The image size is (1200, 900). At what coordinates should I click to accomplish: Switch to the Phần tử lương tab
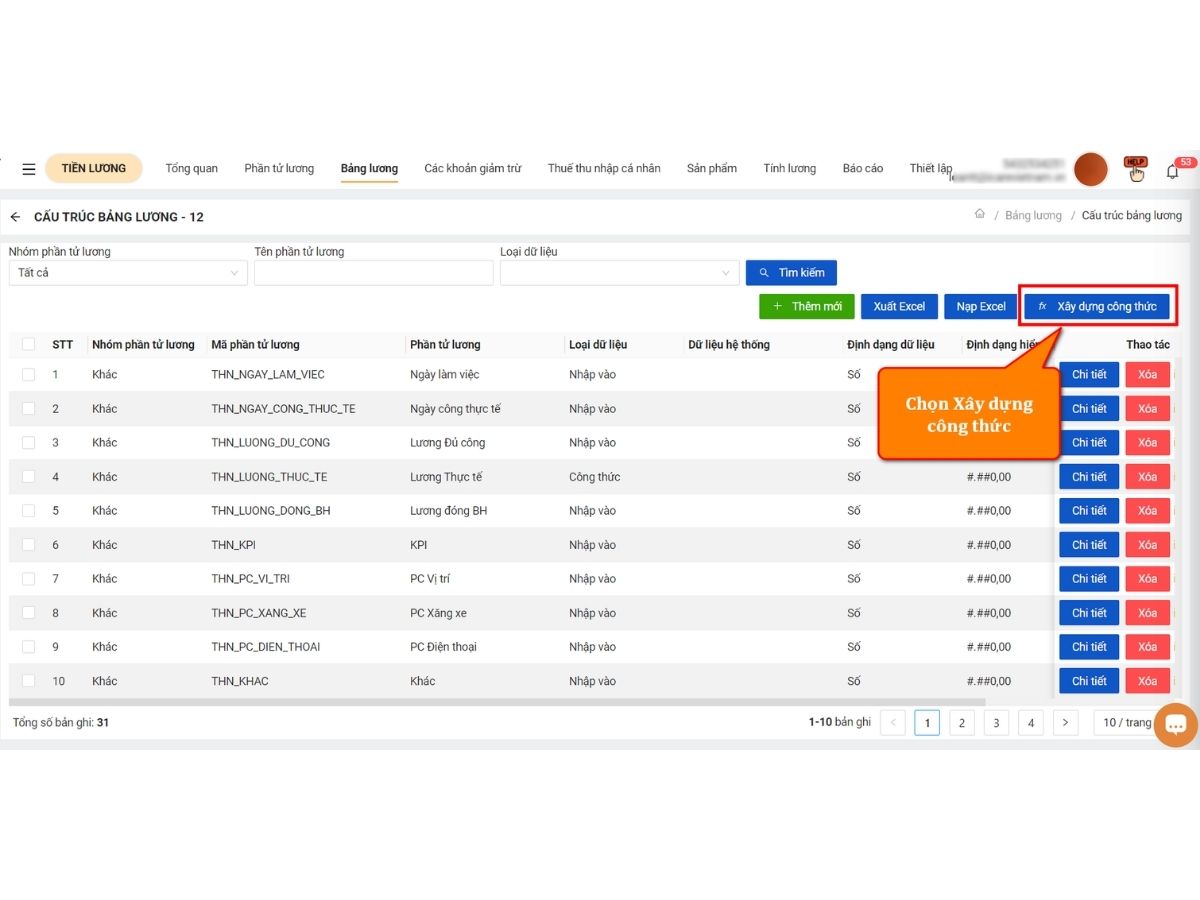point(279,169)
